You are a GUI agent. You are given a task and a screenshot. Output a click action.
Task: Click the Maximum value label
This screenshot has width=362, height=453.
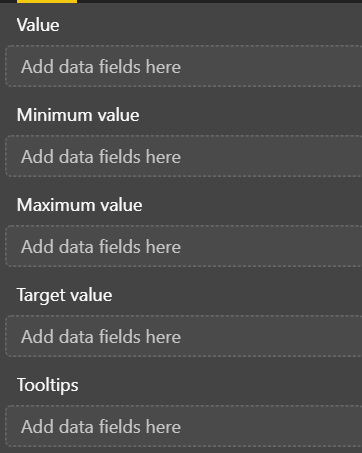(80, 205)
